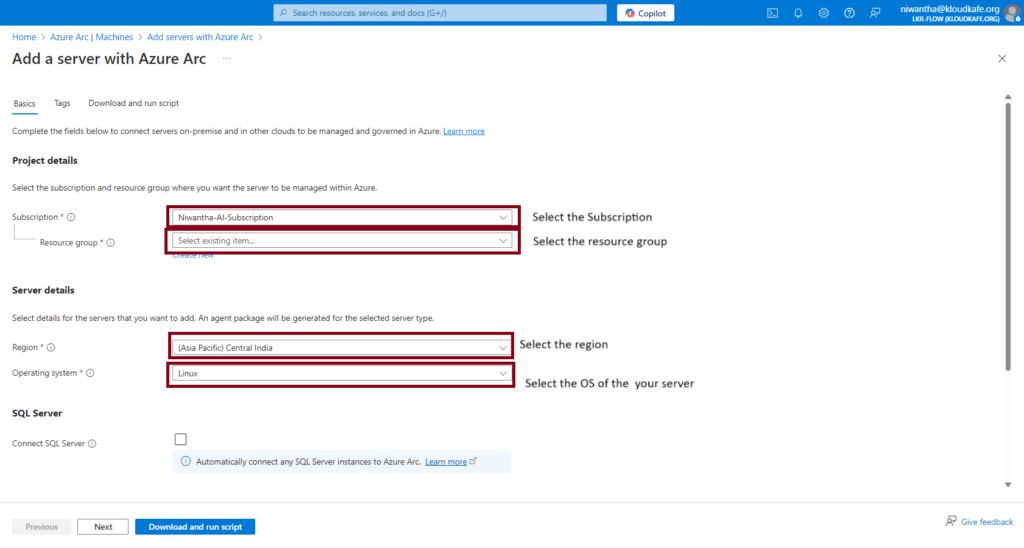Open the Resource group dropdown

click(341, 241)
